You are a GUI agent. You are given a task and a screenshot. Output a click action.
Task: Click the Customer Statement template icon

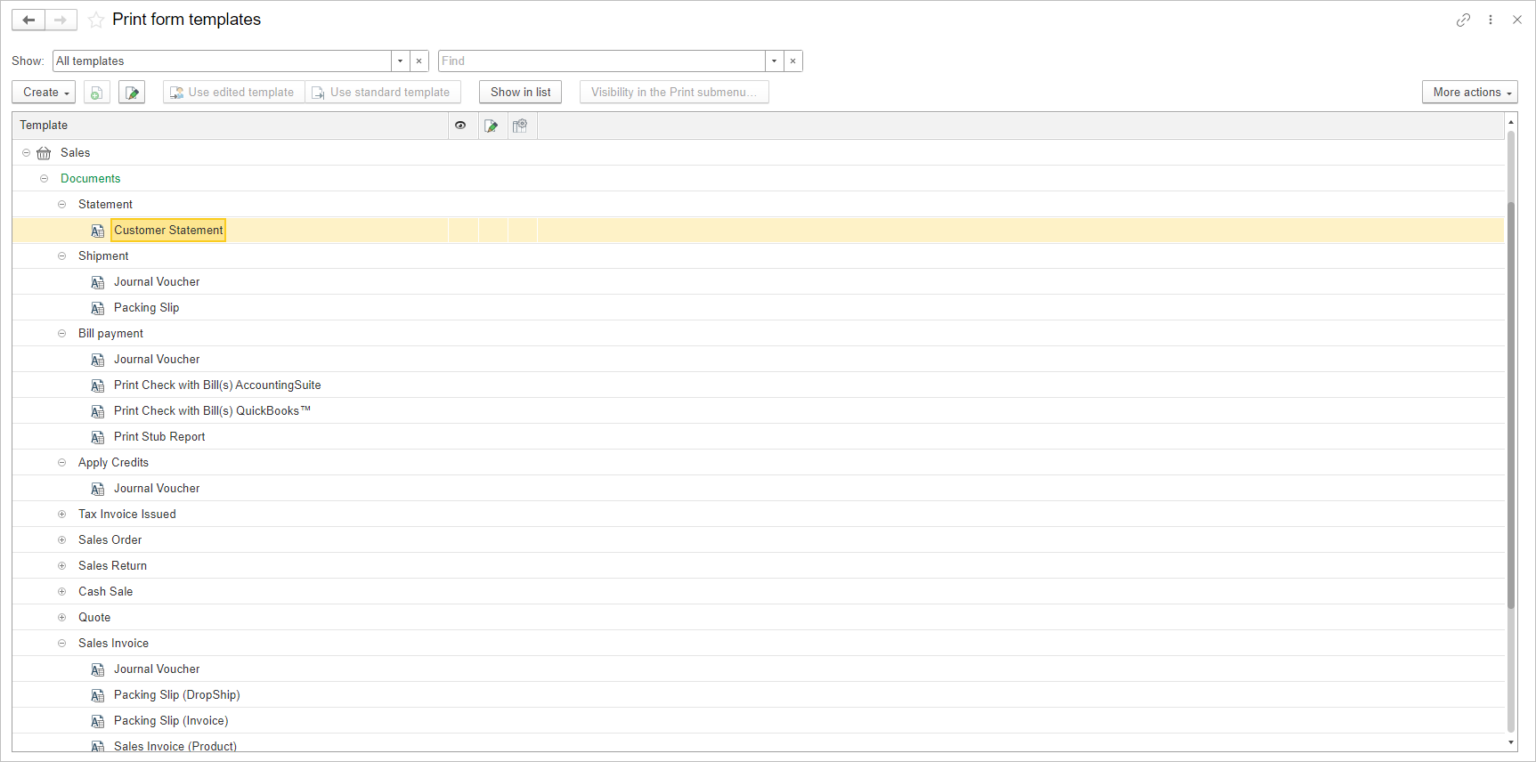click(x=97, y=230)
